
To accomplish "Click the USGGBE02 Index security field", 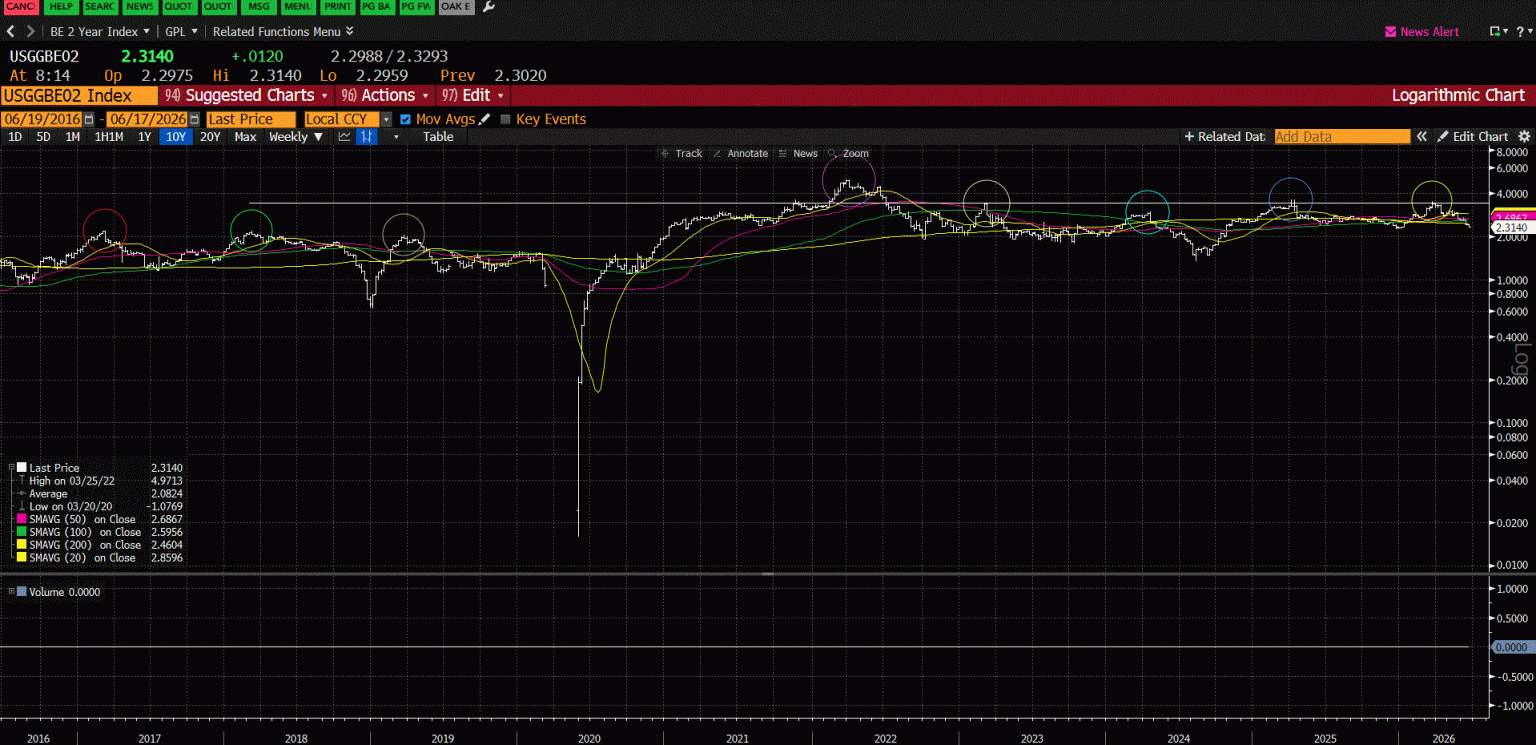I will click(79, 95).
